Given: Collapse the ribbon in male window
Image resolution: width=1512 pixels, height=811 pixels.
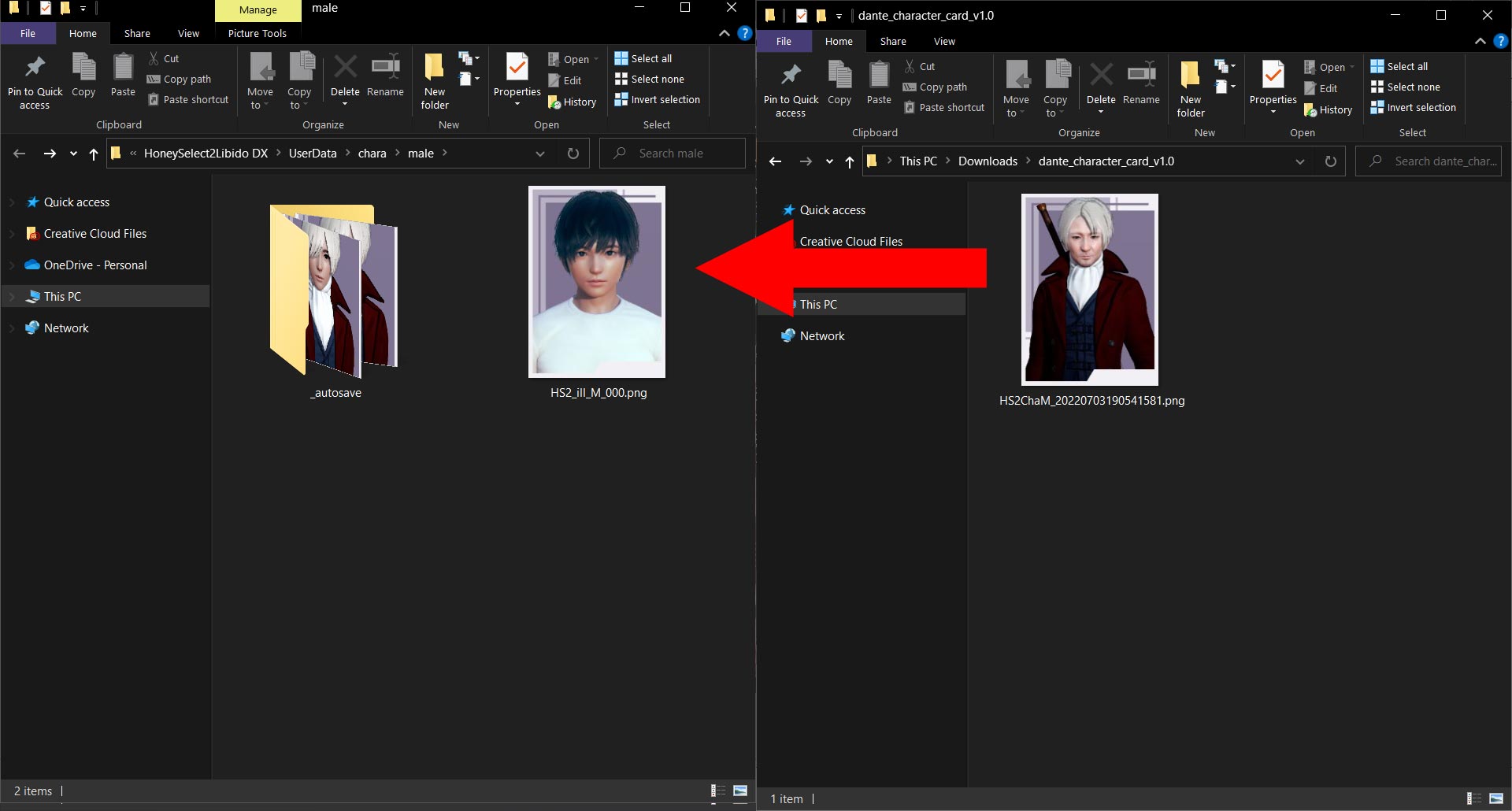Looking at the screenshot, I should pyautogui.click(x=724, y=33).
